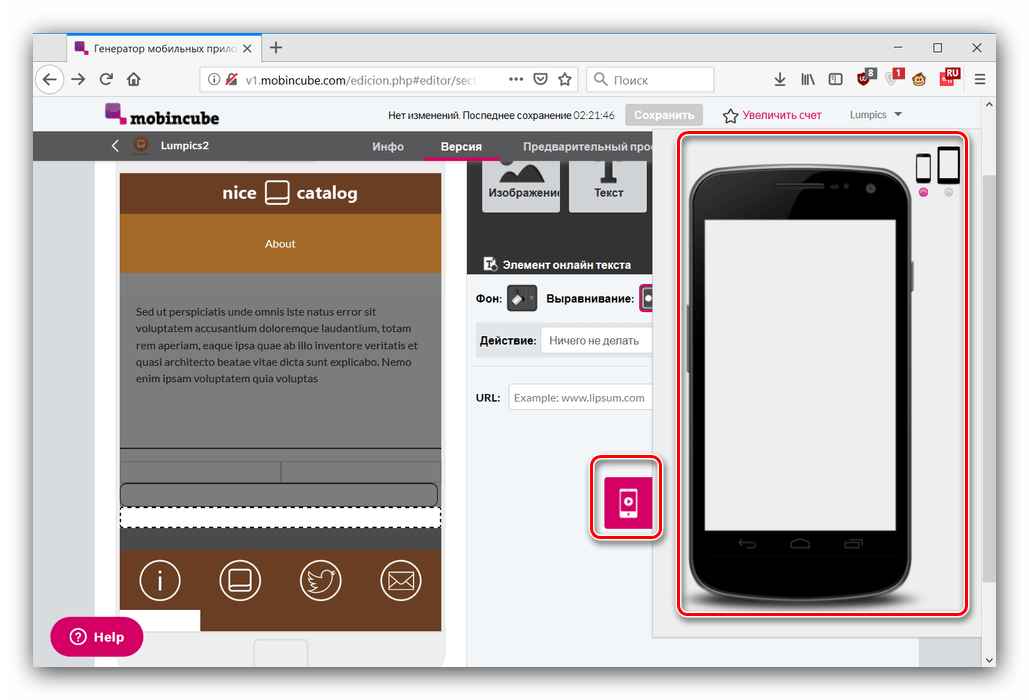Select the dashed white element in canvas
This screenshot has height=700, width=1029.
(280, 518)
